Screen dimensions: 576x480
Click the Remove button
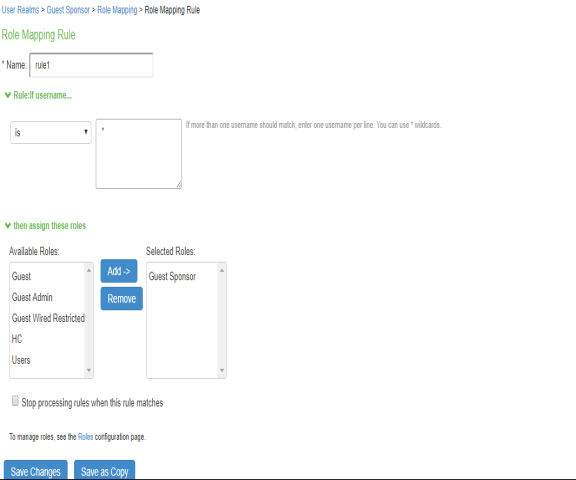[122, 299]
